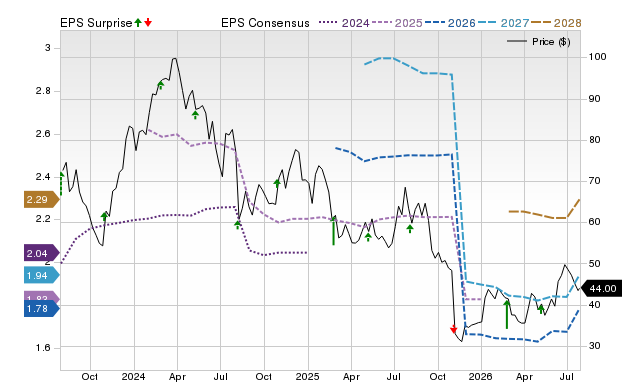Click the green up arrow in EPS Surprise legend
Screen dimensions: 640x382
pos(138,23)
